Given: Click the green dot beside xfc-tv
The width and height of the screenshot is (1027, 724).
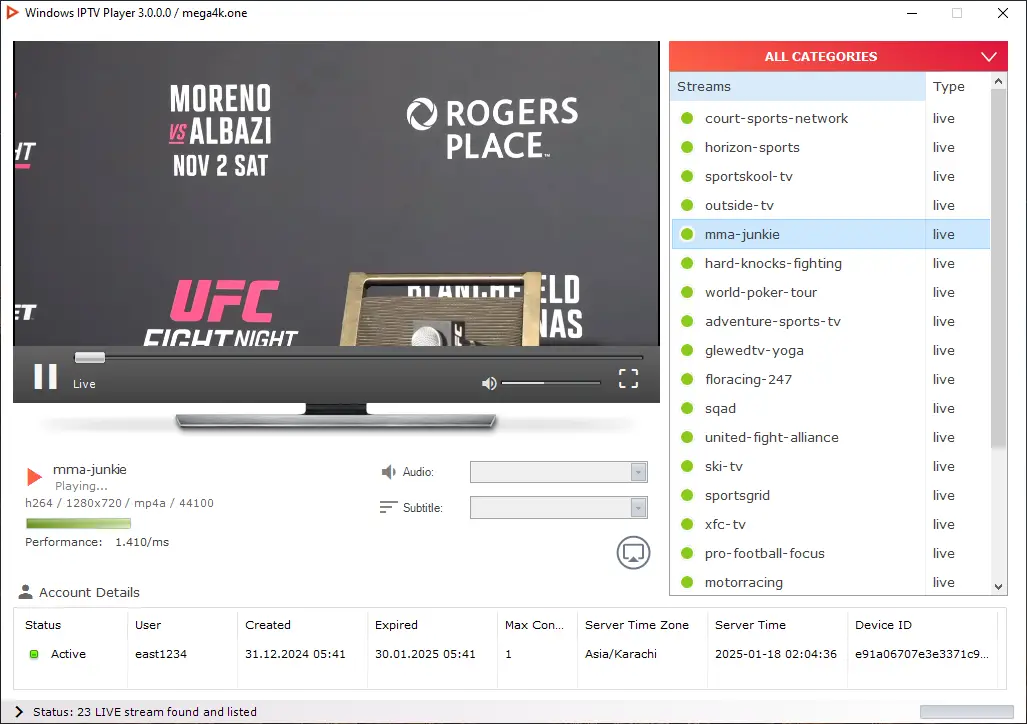Looking at the screenshot, I should 687,524.
